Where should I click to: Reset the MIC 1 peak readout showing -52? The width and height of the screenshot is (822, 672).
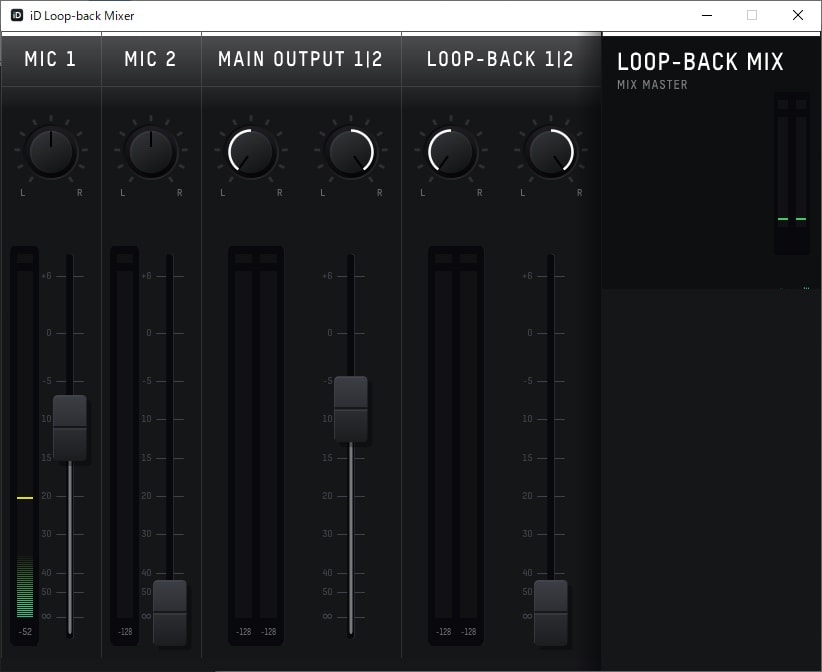click(x=25, y=632)
